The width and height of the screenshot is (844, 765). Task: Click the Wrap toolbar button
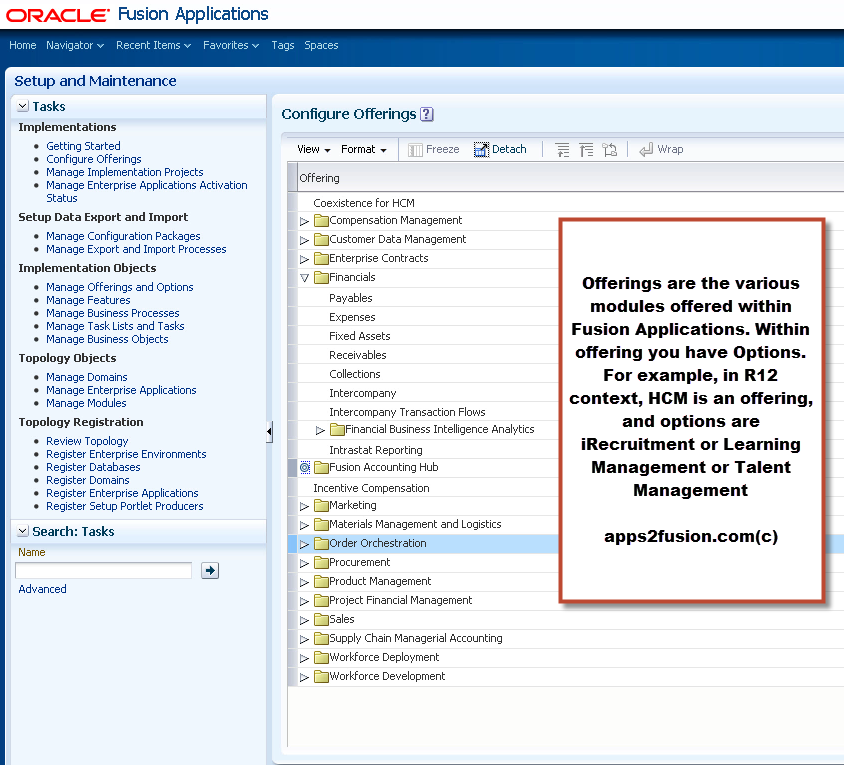pyautogui.click(x=662, y=149)
